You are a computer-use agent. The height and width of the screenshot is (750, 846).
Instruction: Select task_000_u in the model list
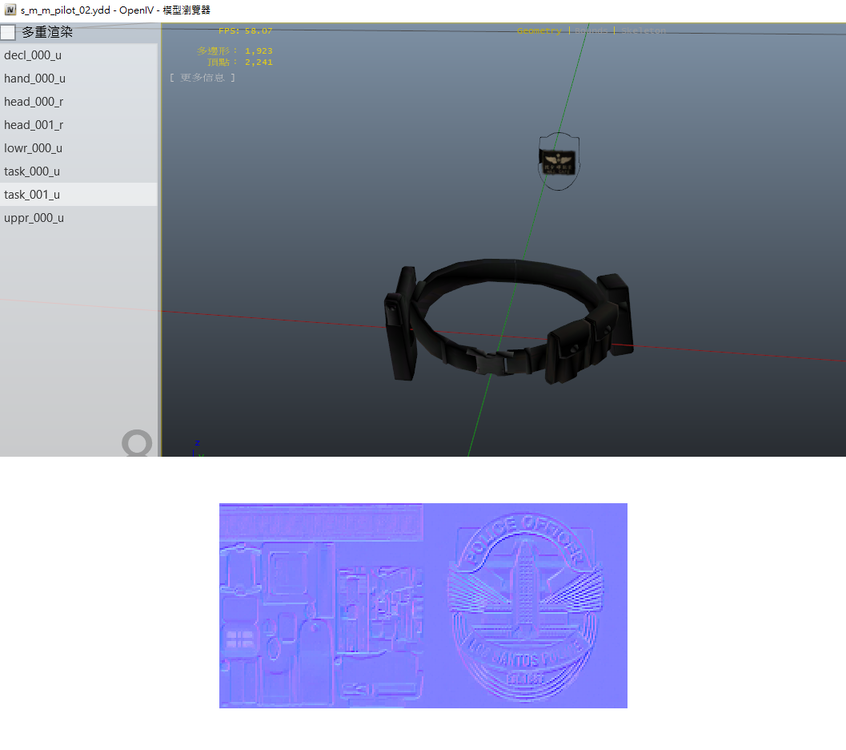click(x=79, y=171)
